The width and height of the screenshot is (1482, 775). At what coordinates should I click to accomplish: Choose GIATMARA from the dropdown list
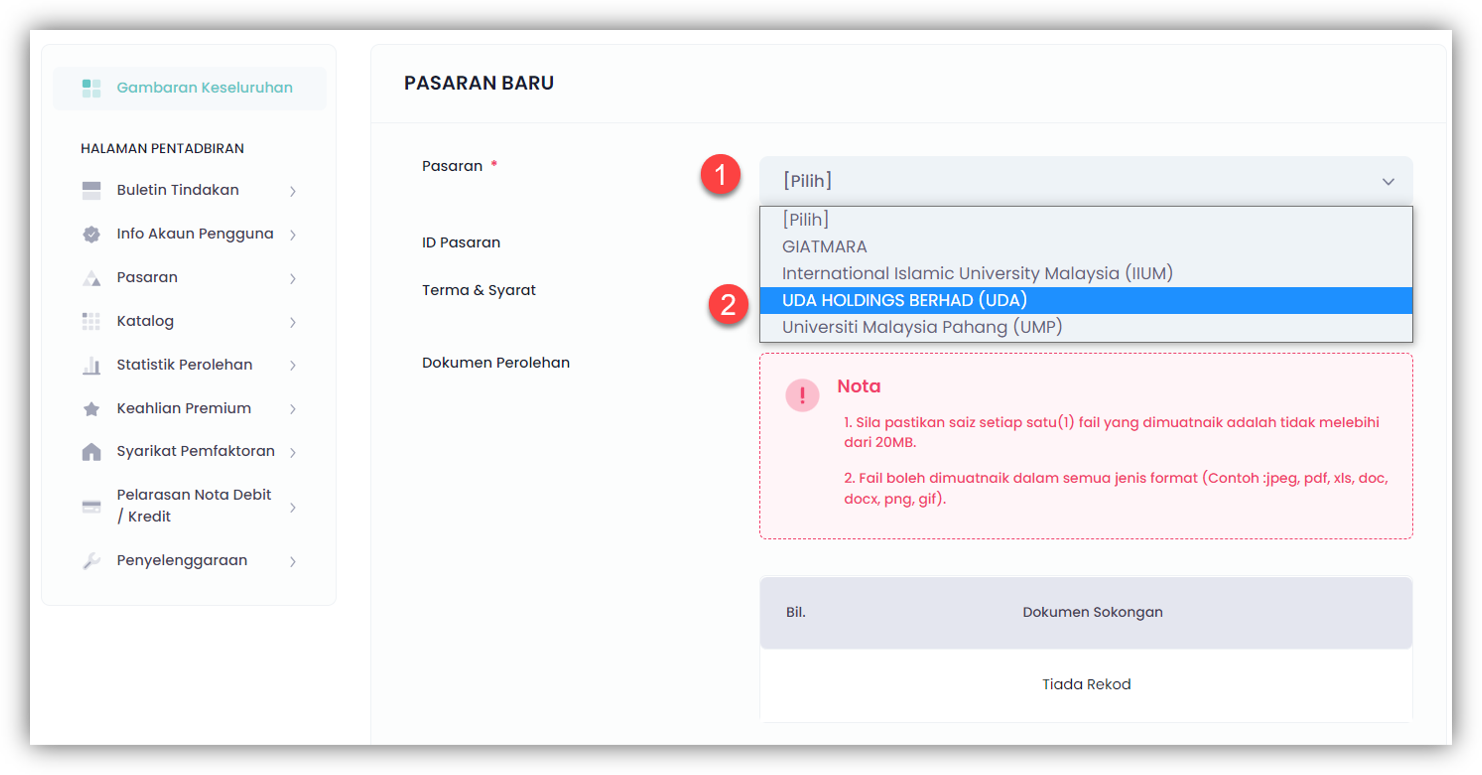(x=824, y=246)
